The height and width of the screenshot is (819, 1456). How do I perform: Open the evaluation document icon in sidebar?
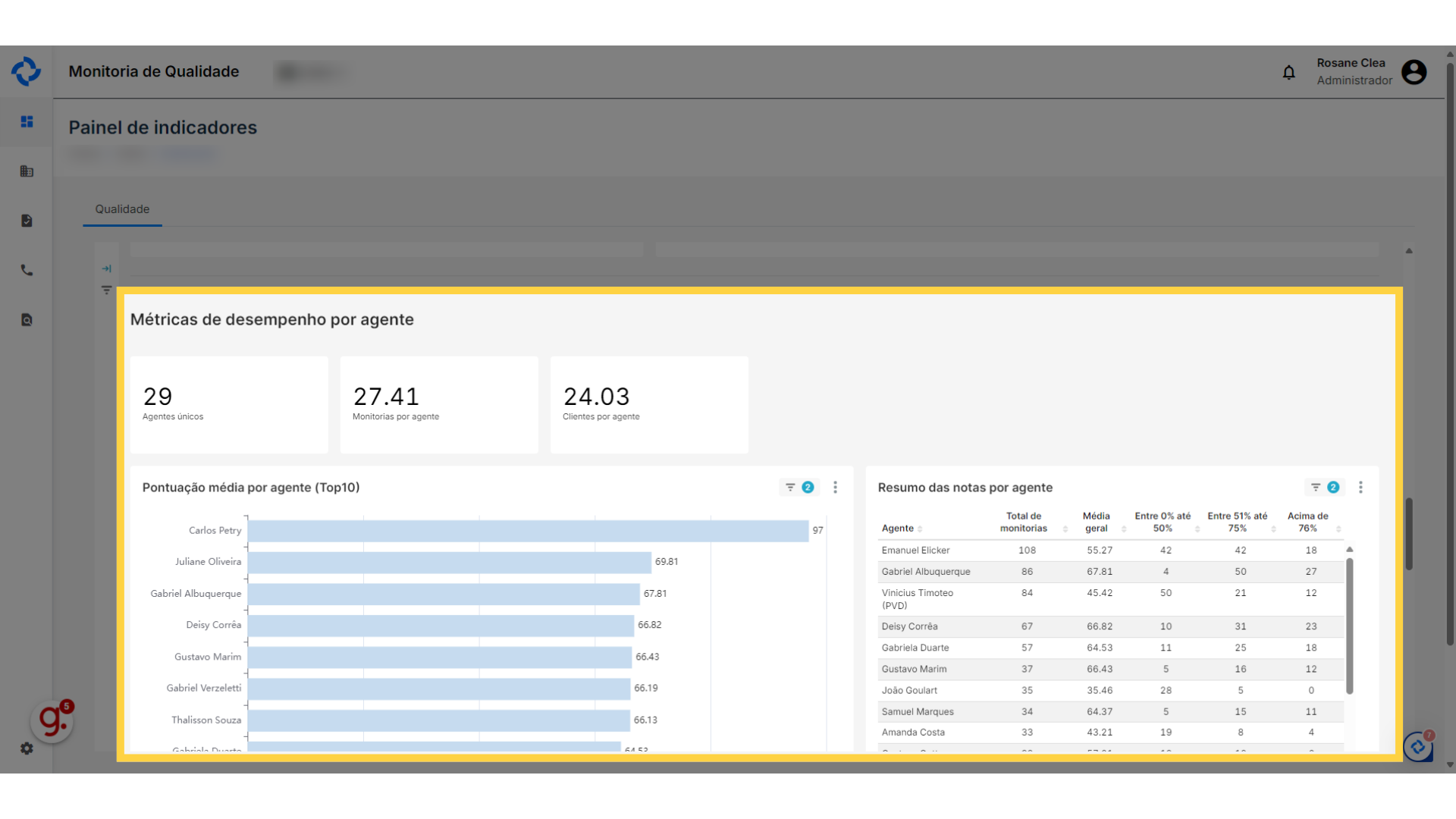point(27,221)
